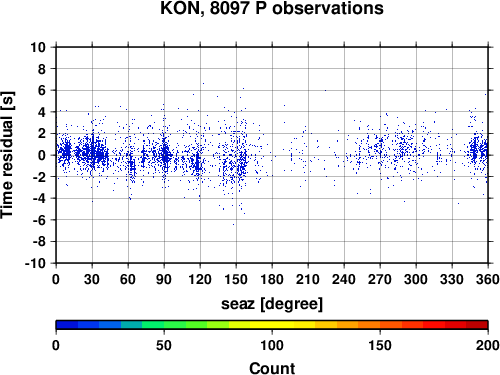Click the seaz [degree] x-axis label
The image size is (500, 375).
pos(272,304)
